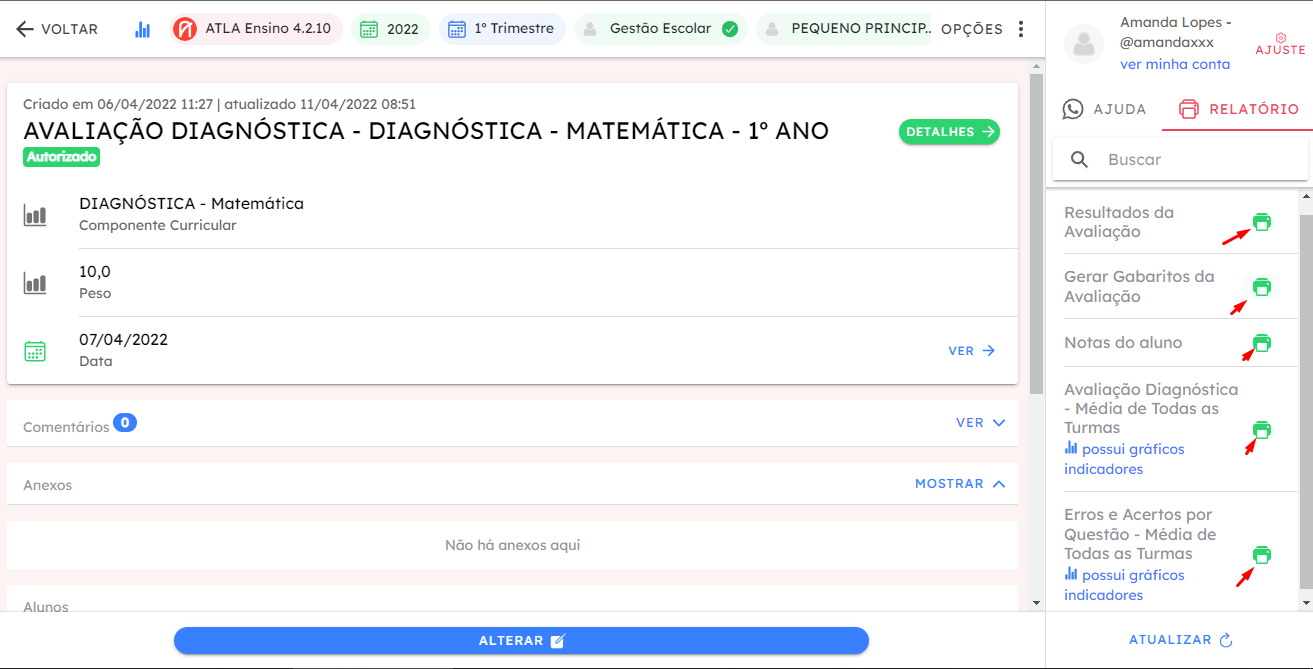The width and height of the screenshot is (1313, 669).
Task: Open possui gráficos indicadores under Avaliação Diagnóstica
Action: click(1124, 459)
